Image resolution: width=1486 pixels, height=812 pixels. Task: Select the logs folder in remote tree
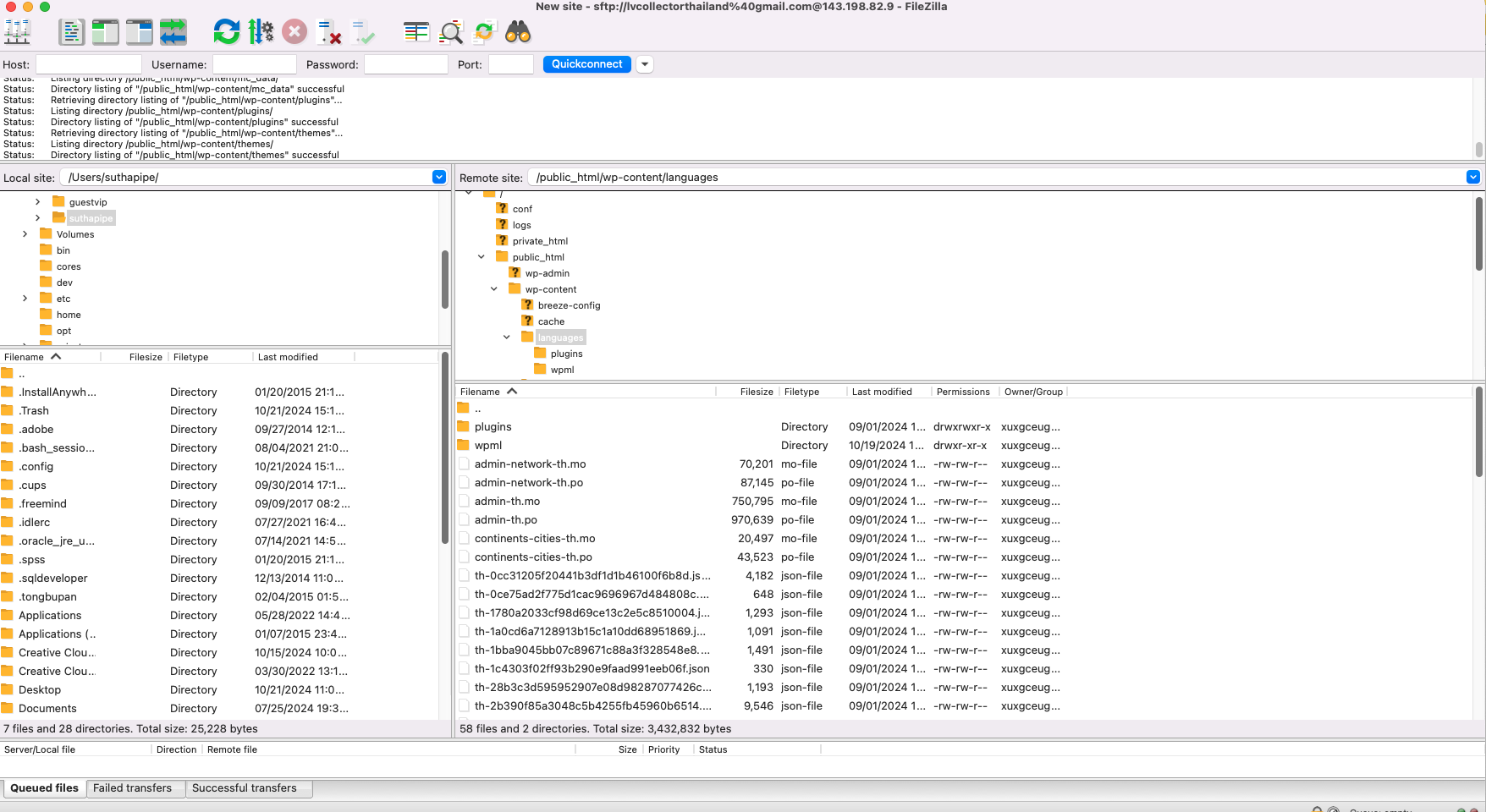[x=521, y=225]
